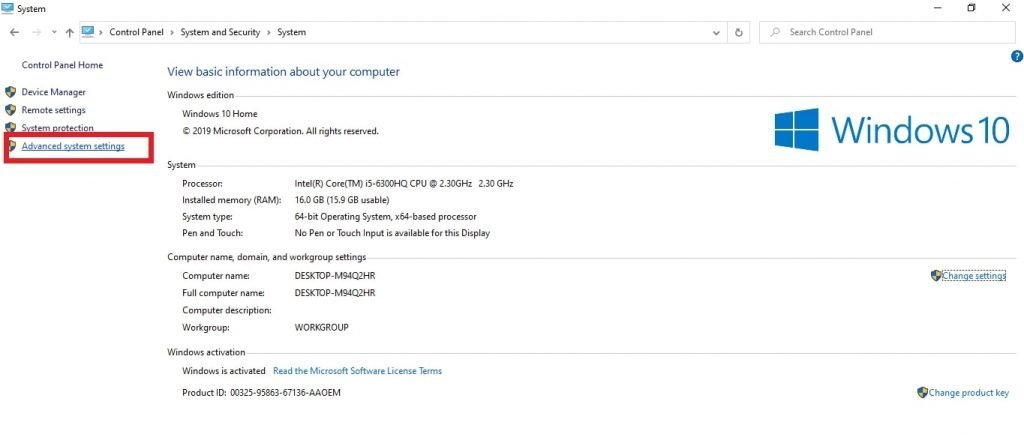Go to Control Panel Home
This screenshot has height=437, width=1024.
pyautogui.click(x=62, y=65)
